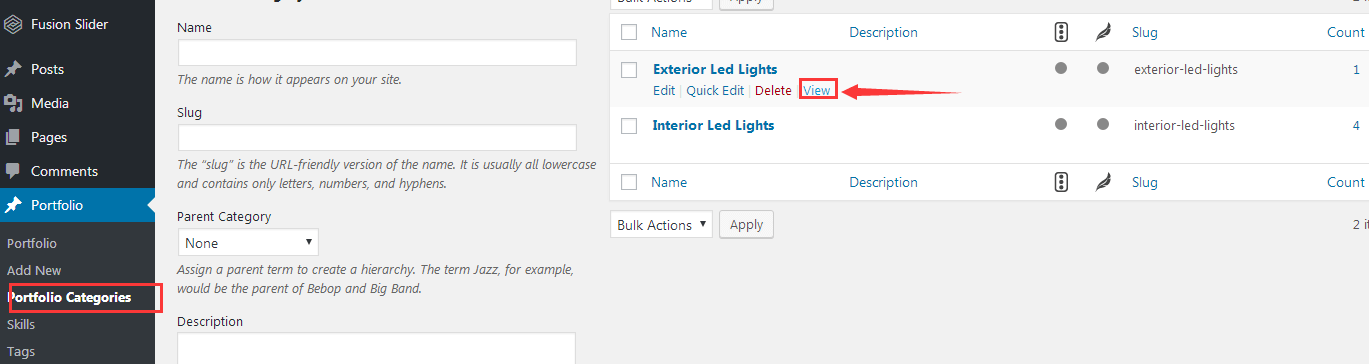
Task: Toggle the select-all checkbox in table header
Action: (x=629, y=32)
